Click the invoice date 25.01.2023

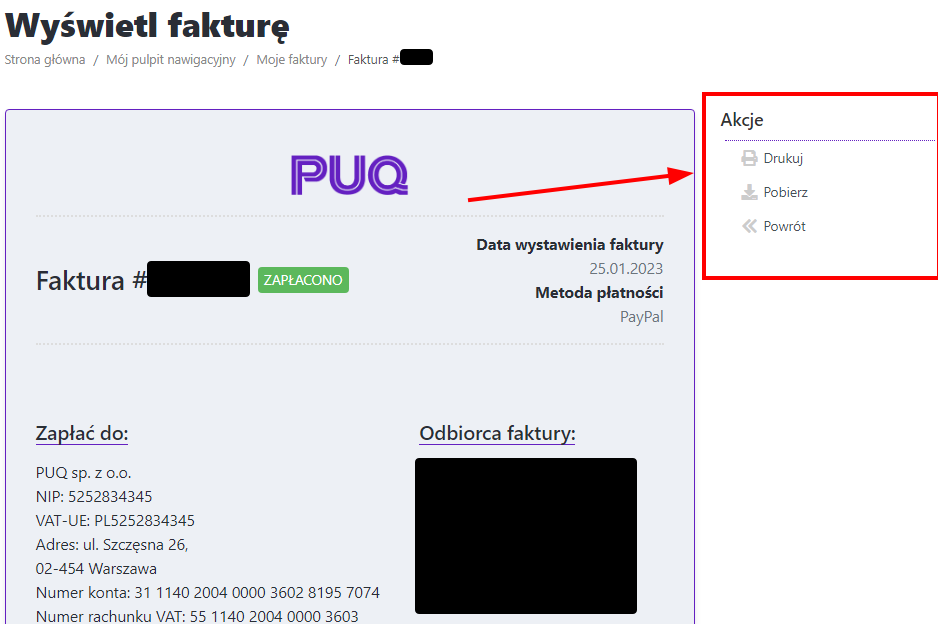[x=626, y=269]
